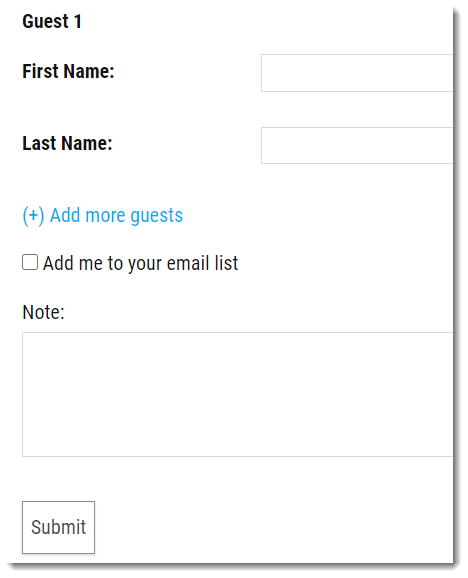Click the word guests in the blue link

[157, 216]
